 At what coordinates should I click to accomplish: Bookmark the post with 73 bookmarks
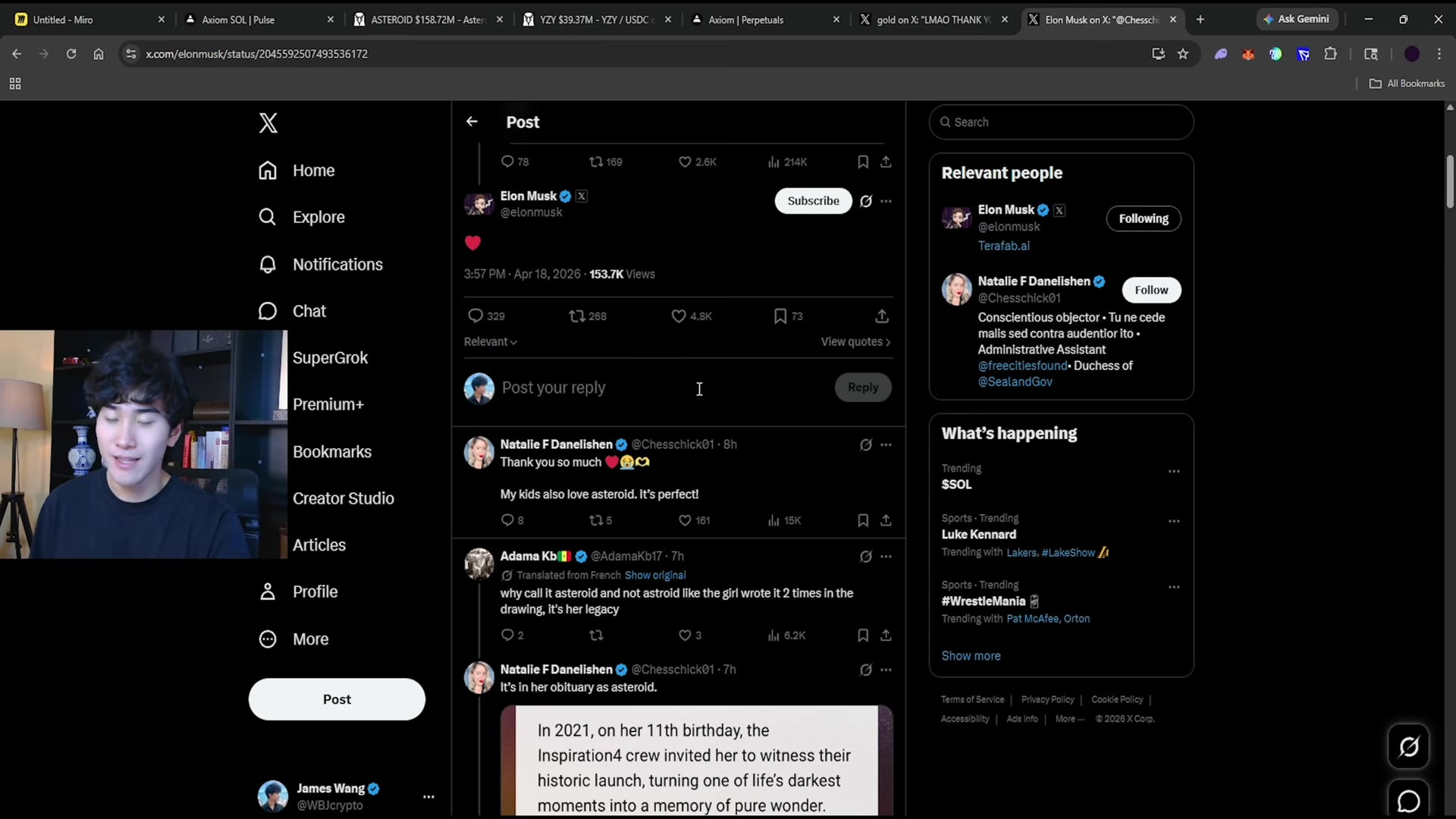(780, 316)
